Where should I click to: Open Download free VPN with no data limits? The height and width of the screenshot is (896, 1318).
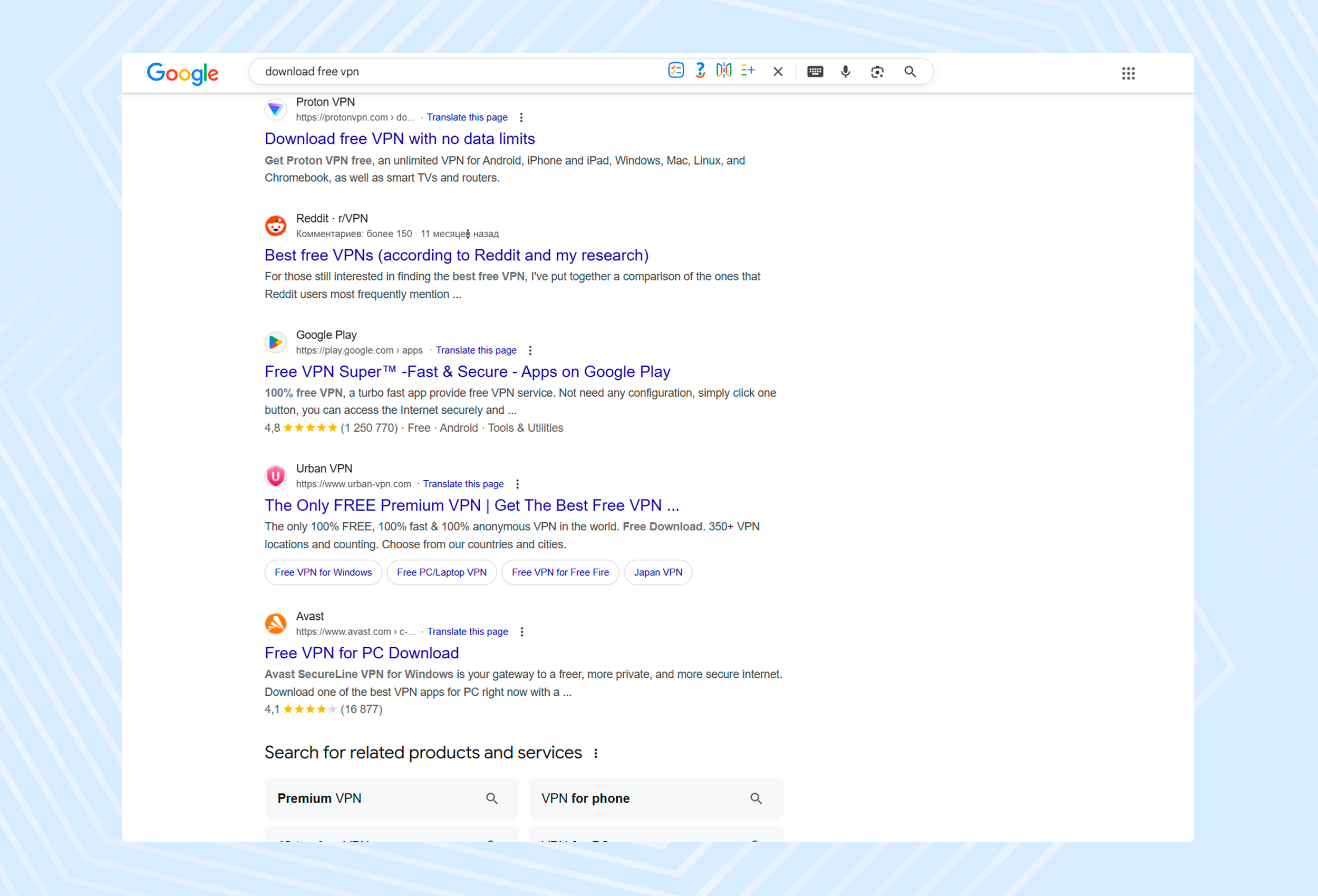[x=400, y=139]
